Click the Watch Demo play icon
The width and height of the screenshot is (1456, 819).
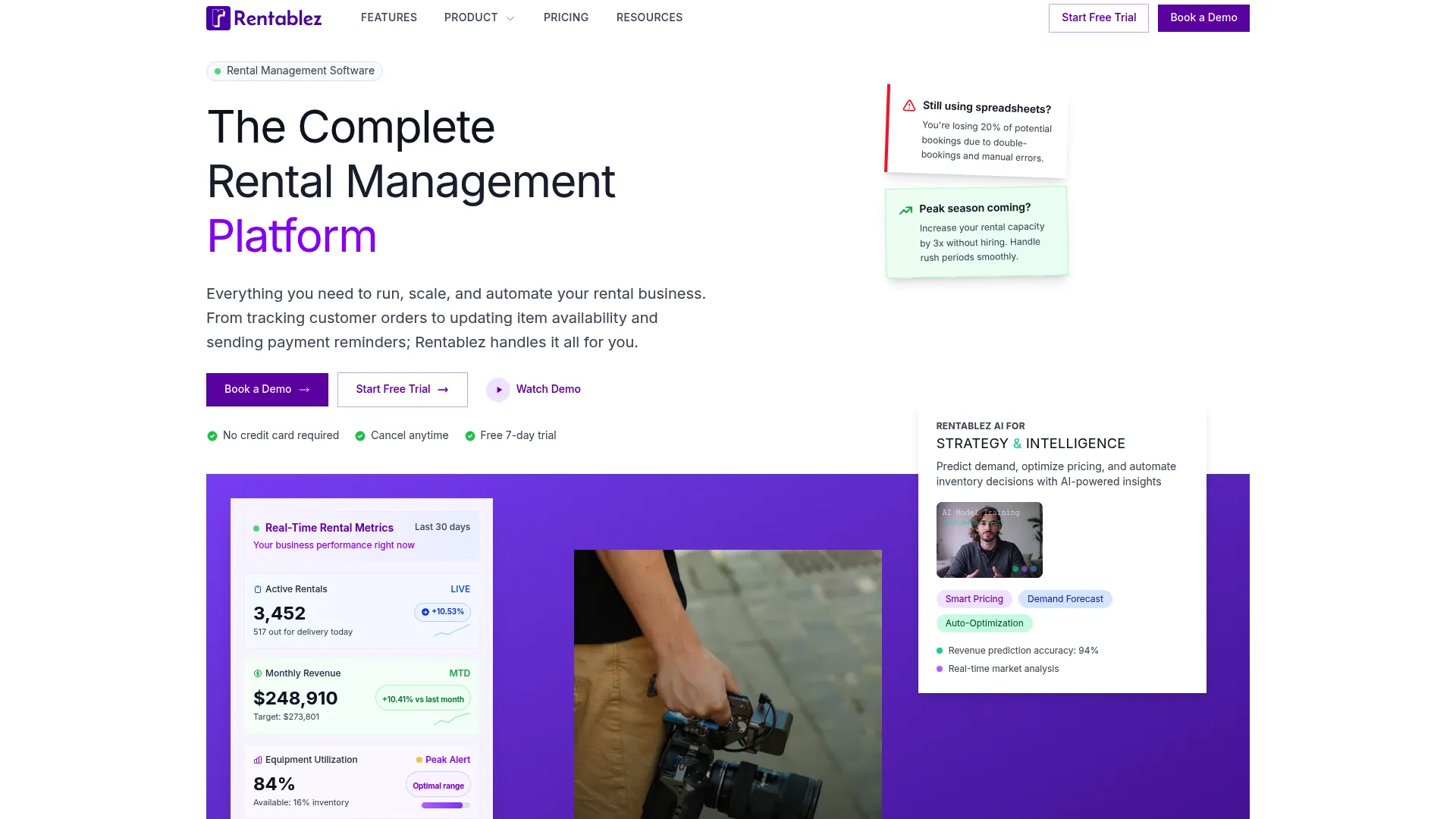click(x=498, y=390)
